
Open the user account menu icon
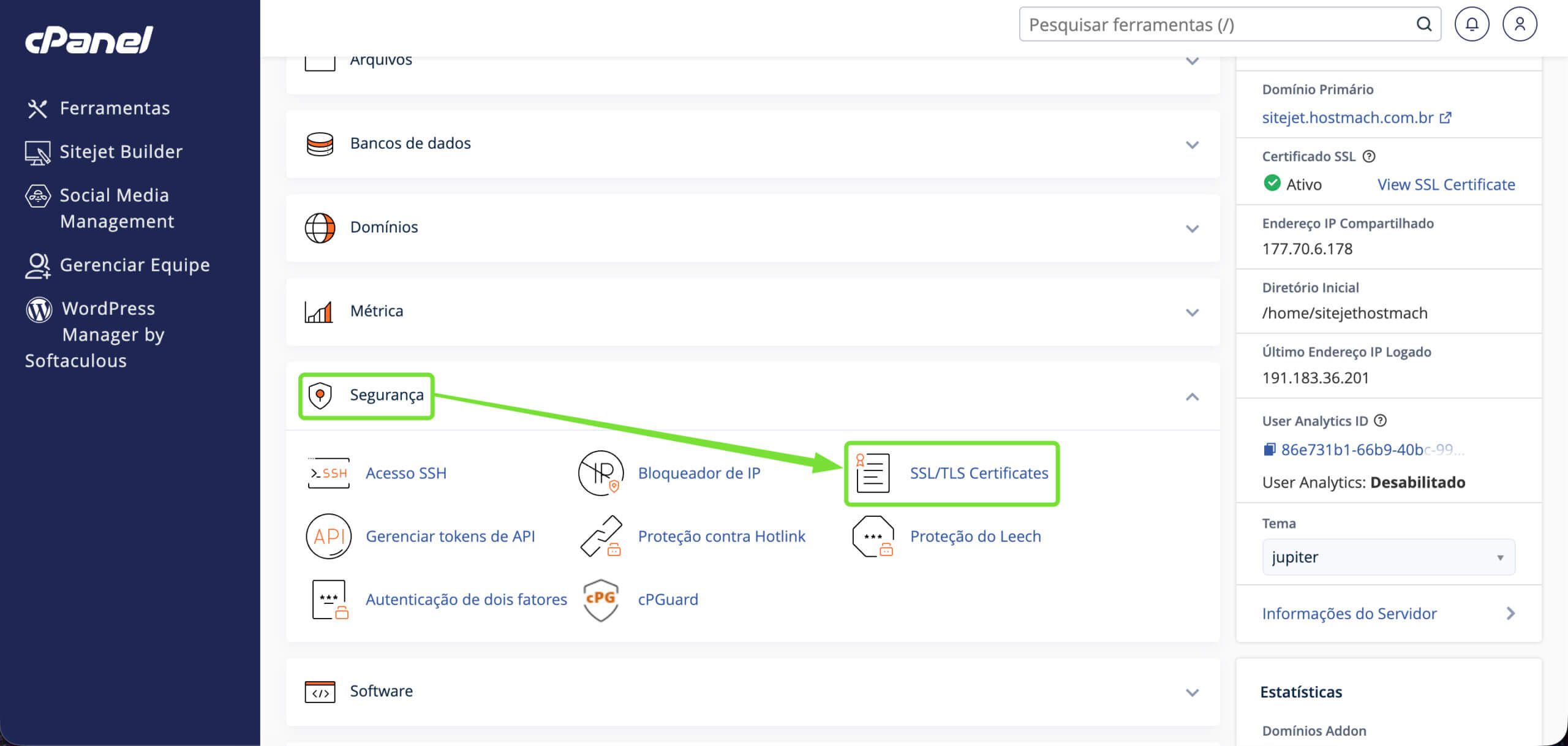tap(1520, 24)
